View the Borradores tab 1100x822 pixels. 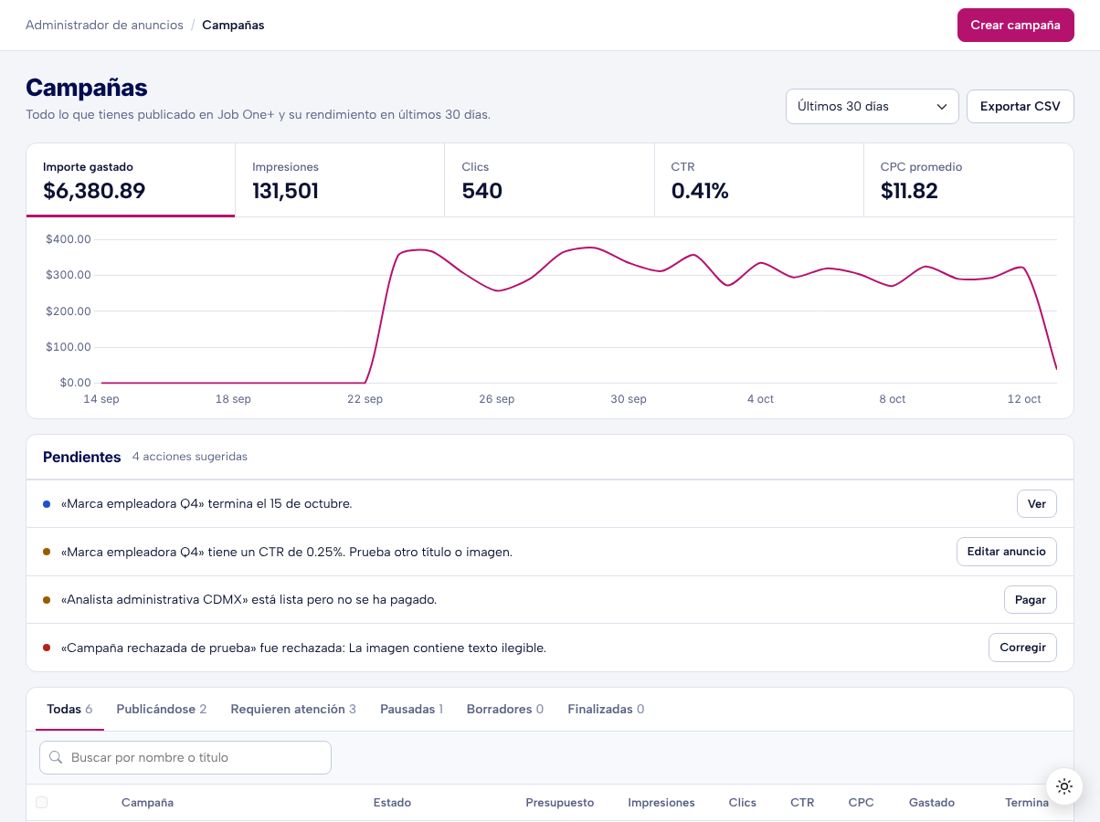(x=505, y=709)
